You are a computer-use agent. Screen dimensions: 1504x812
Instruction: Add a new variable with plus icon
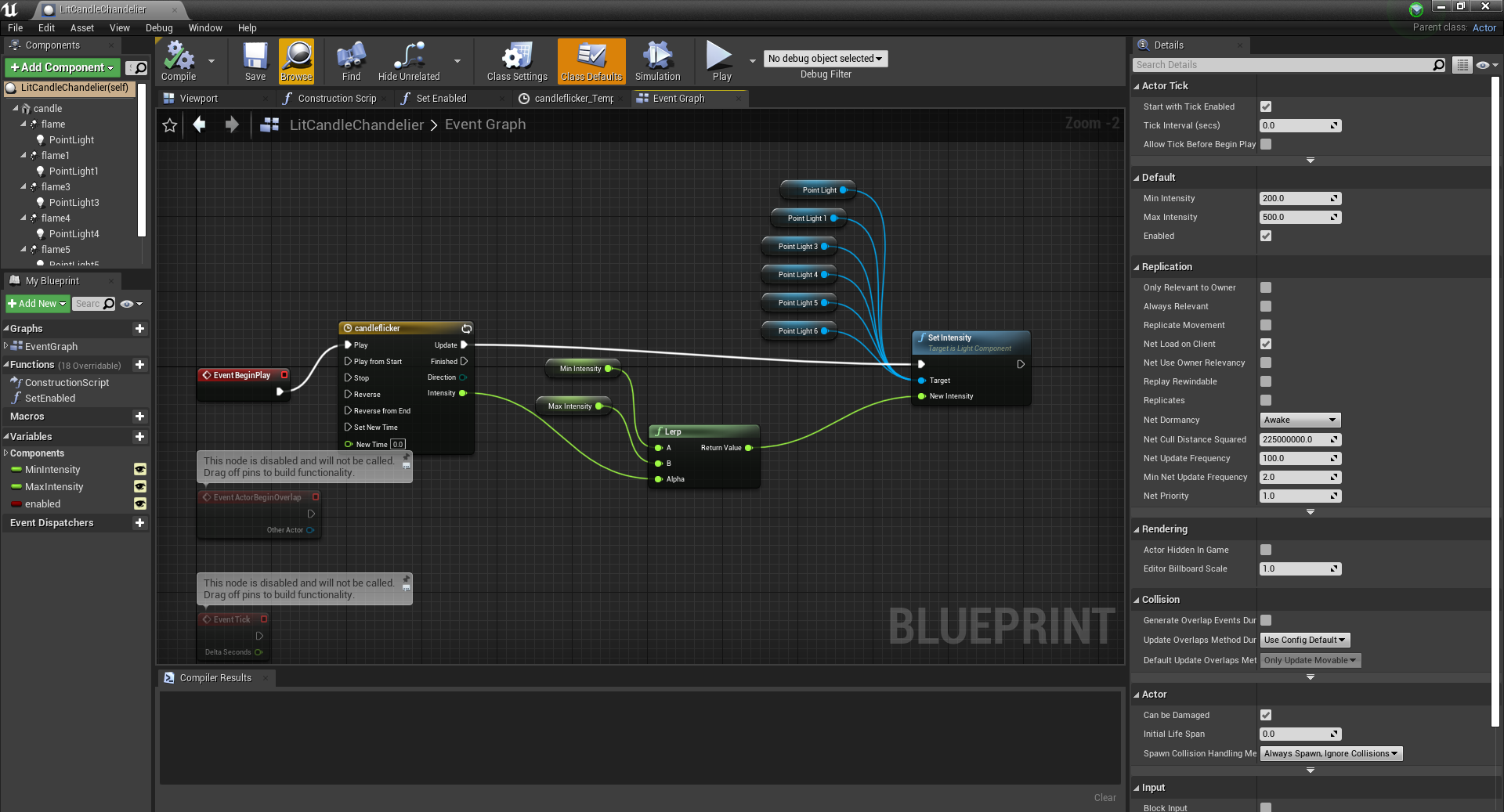(139, 437)
